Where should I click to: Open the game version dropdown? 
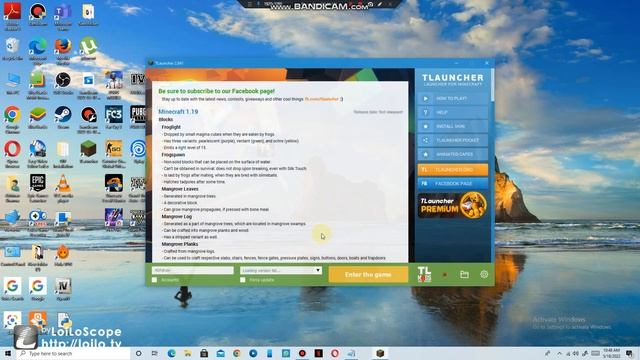coord(281,270)
